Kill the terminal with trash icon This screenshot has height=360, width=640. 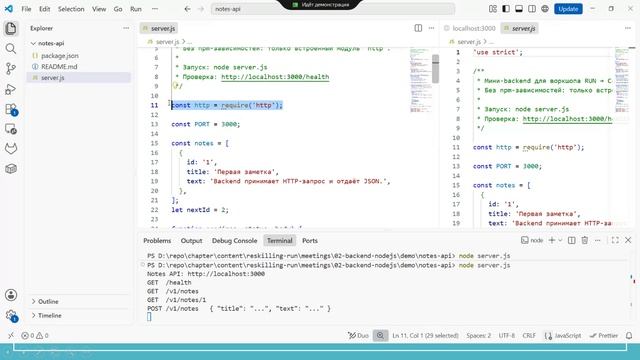point(584,240)
